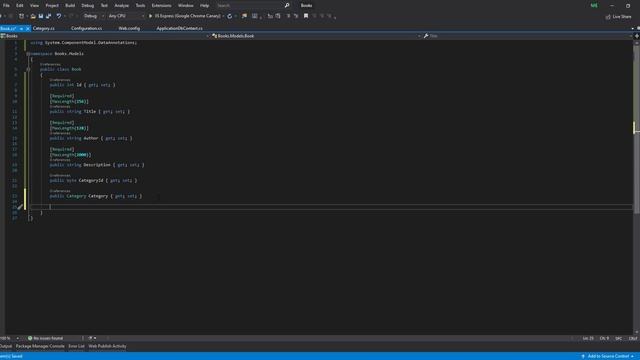The height and width of the screenshot is (360, 640).
Task: Click the Save All icon
Action: (x=49, y=16)
